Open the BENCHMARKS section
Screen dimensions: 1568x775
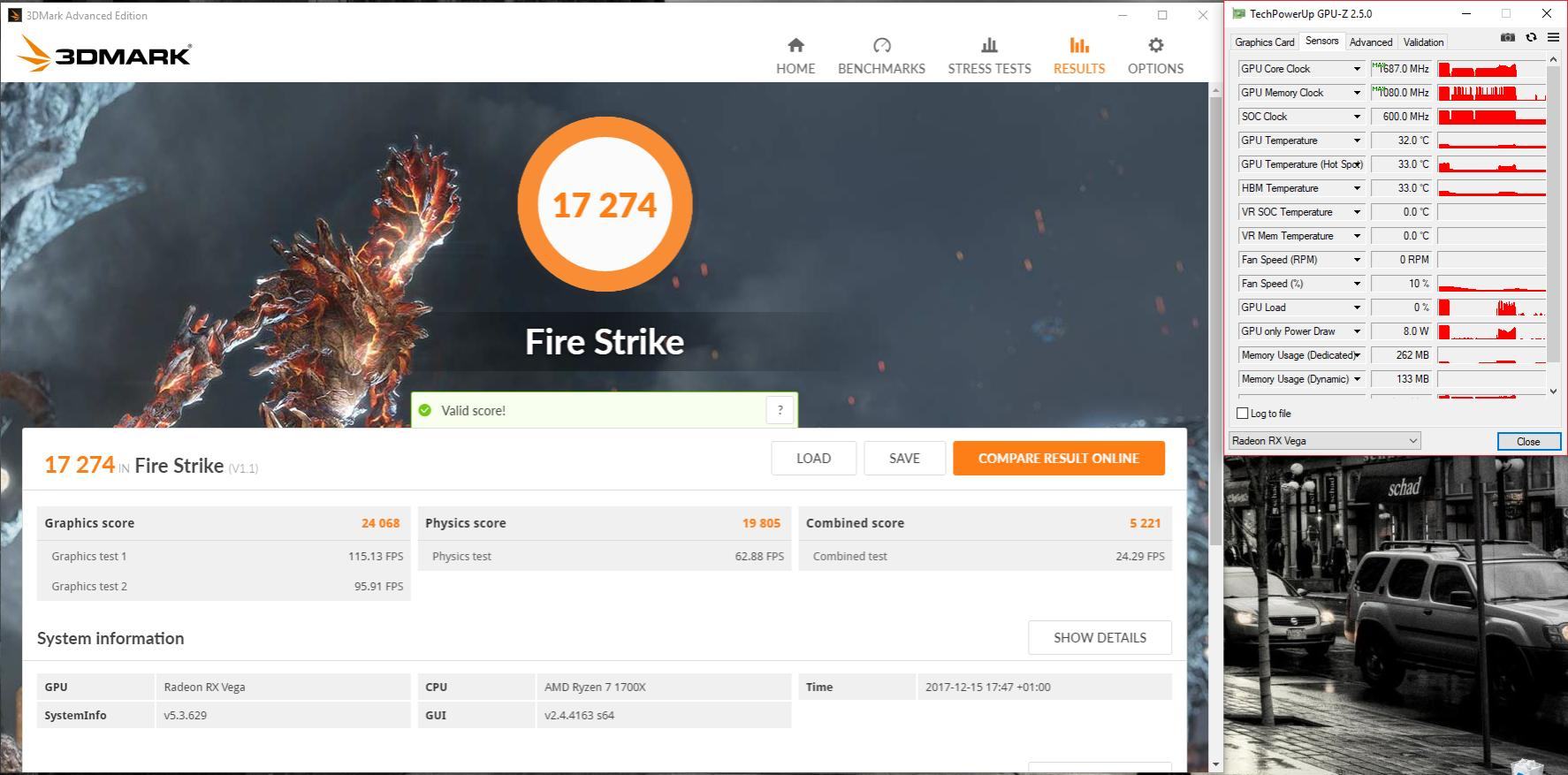[x=881, y=56]
